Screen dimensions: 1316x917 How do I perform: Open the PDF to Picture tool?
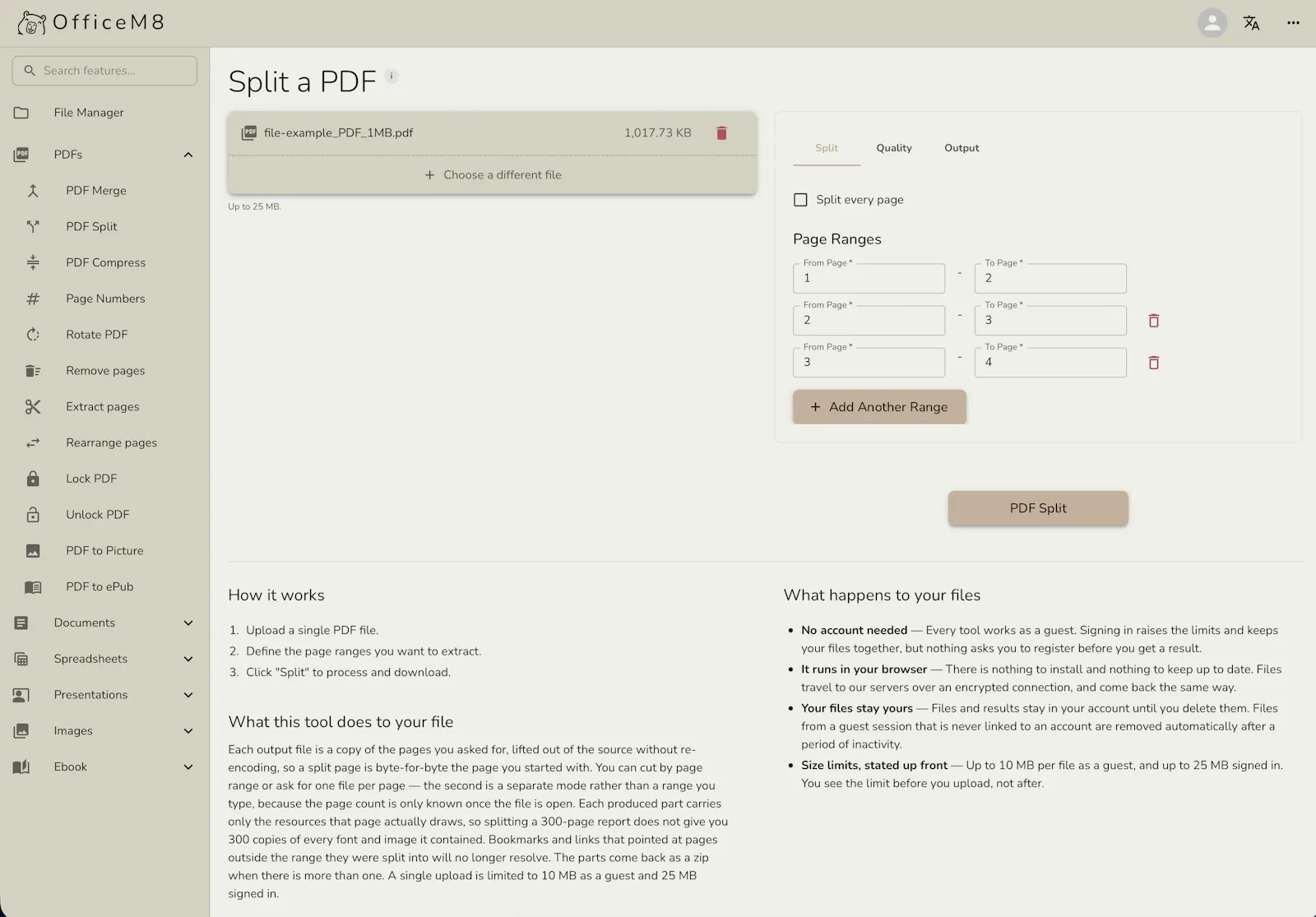pos(104,551)
